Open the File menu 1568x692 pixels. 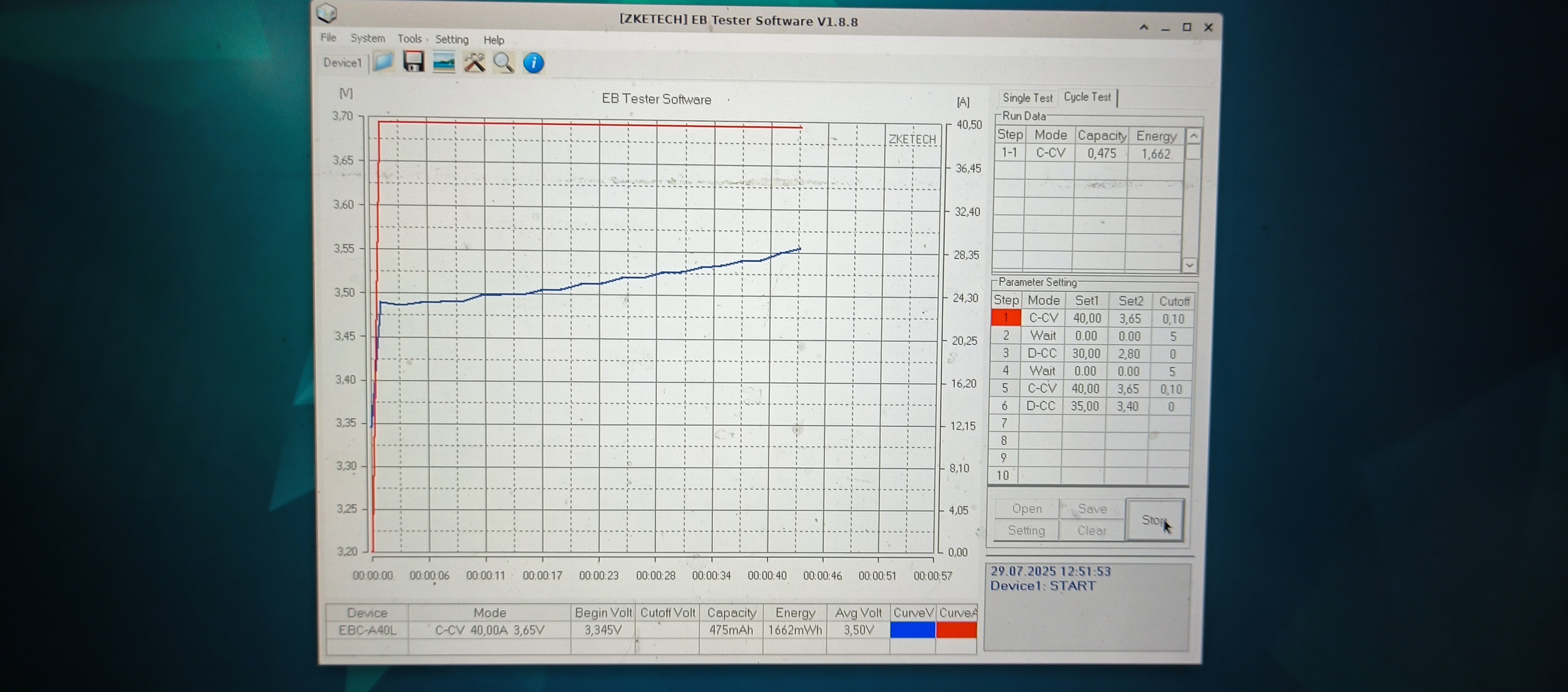point(328,38)
